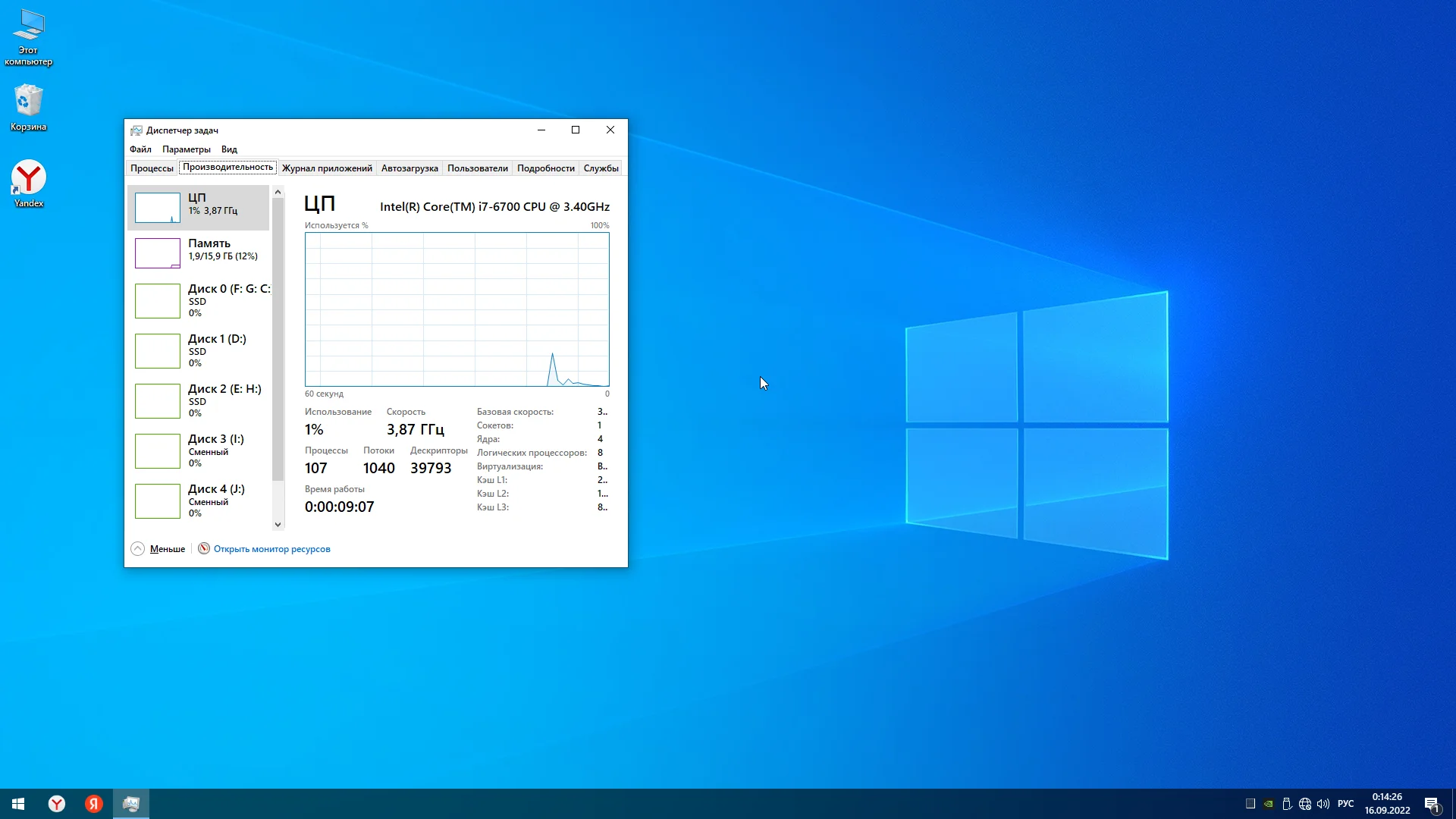This screenshot has height=819, width=1456.
Task: Collapse Task Manager with the Less chevron button
Action: (x=137, y=549)
